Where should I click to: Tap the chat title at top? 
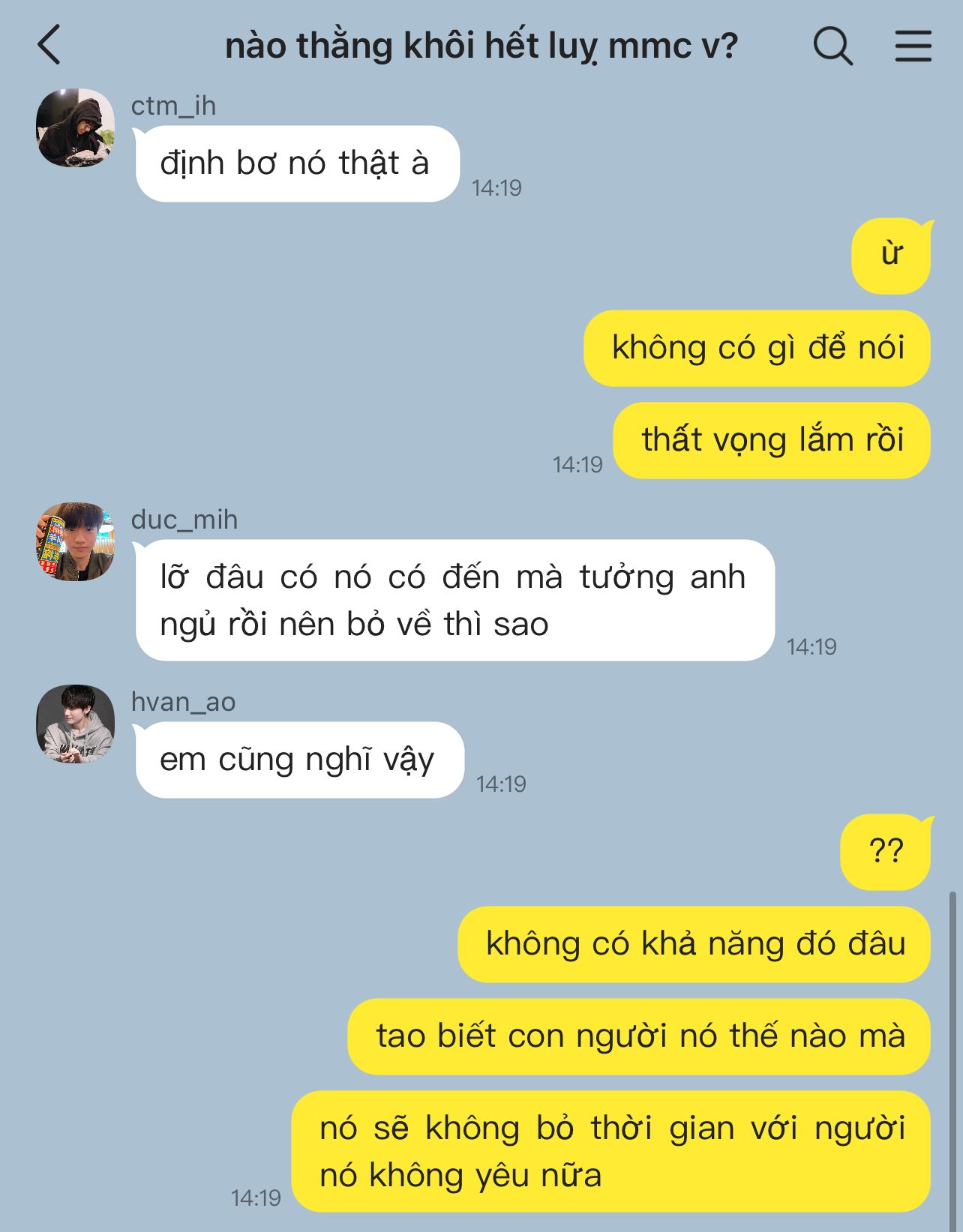pos(481,46)
